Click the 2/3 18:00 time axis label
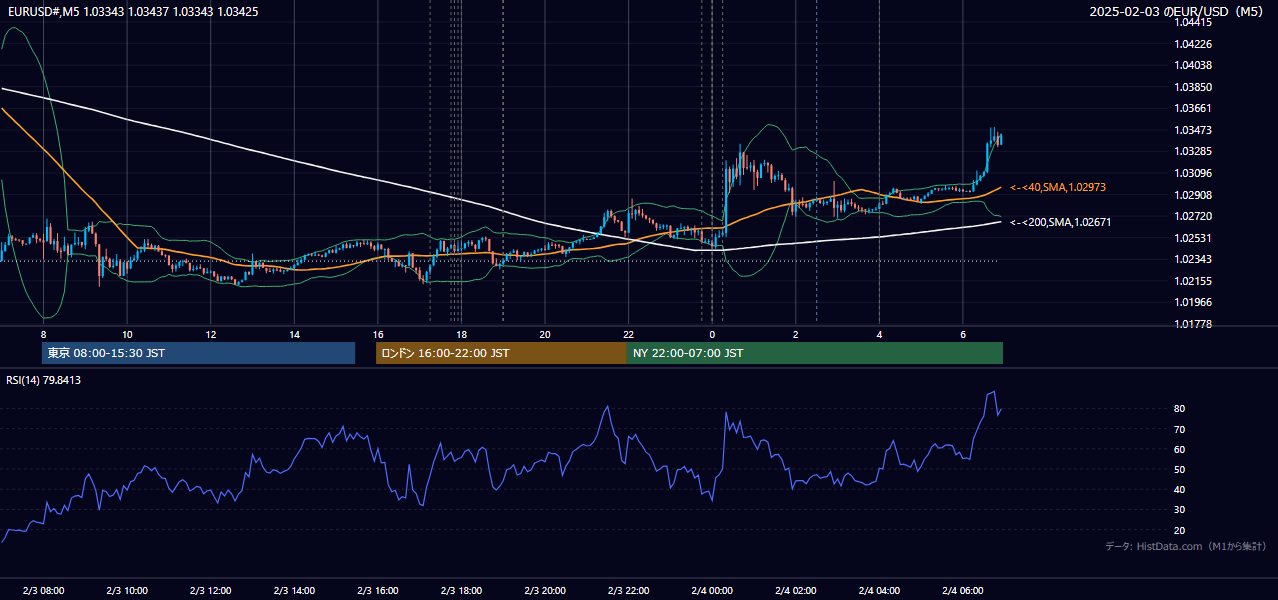Image resolution: width=1278 pixels, height=600 pixels. (461, 590)
